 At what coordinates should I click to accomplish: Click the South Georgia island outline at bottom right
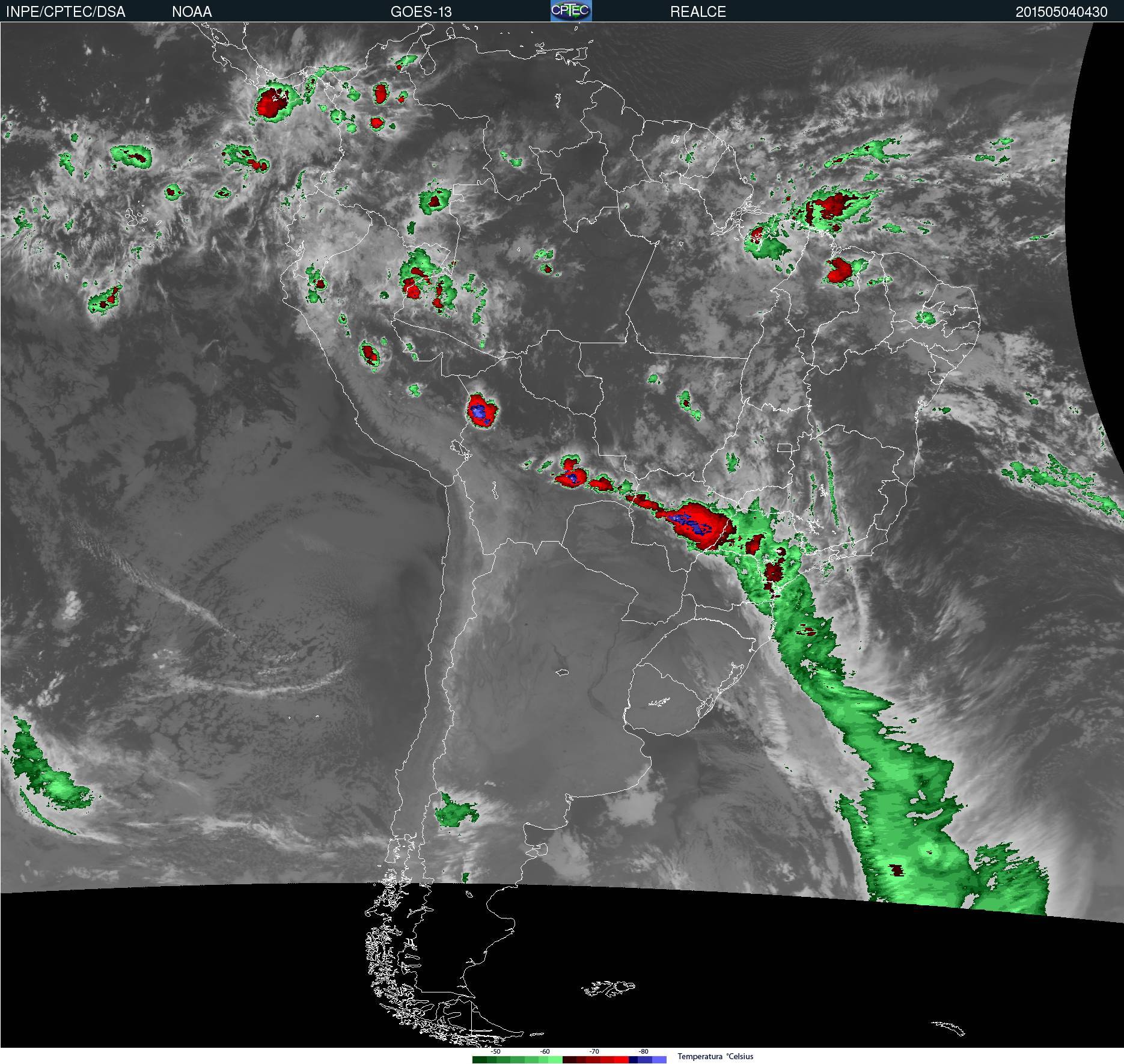pos(948,1028)
